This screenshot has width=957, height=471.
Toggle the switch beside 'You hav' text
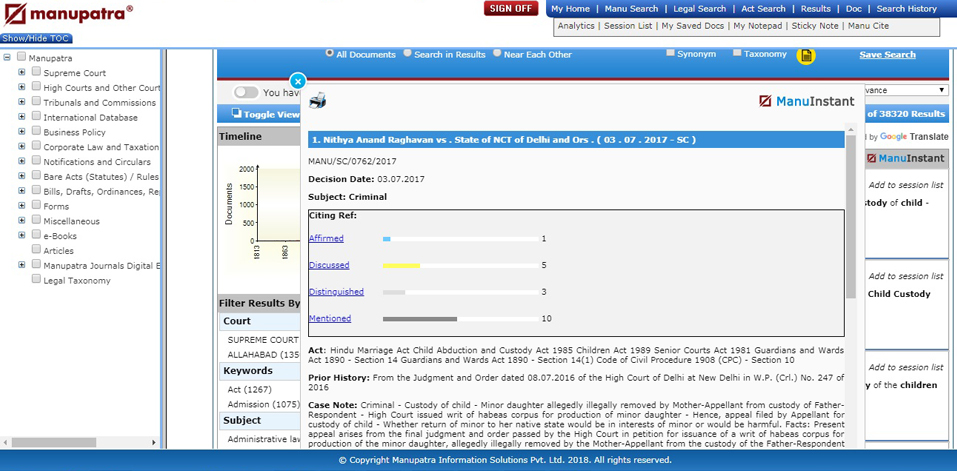coord(246,92)
